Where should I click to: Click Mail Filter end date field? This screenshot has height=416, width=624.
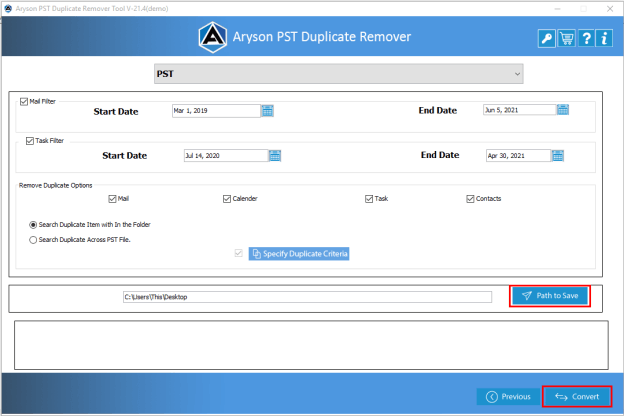coord(519,110)
